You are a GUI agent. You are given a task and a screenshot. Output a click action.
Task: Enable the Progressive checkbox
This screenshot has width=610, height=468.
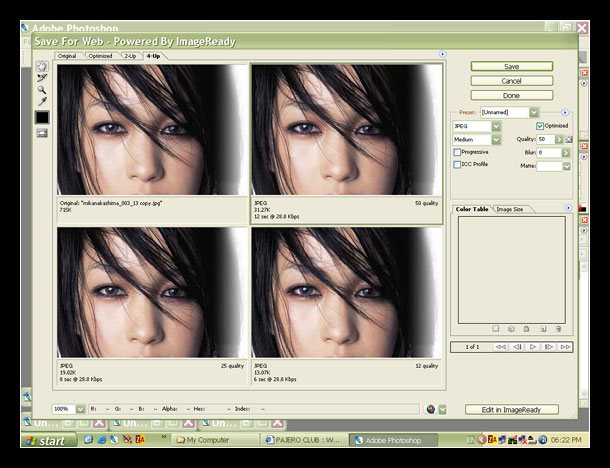coord(457,152)
